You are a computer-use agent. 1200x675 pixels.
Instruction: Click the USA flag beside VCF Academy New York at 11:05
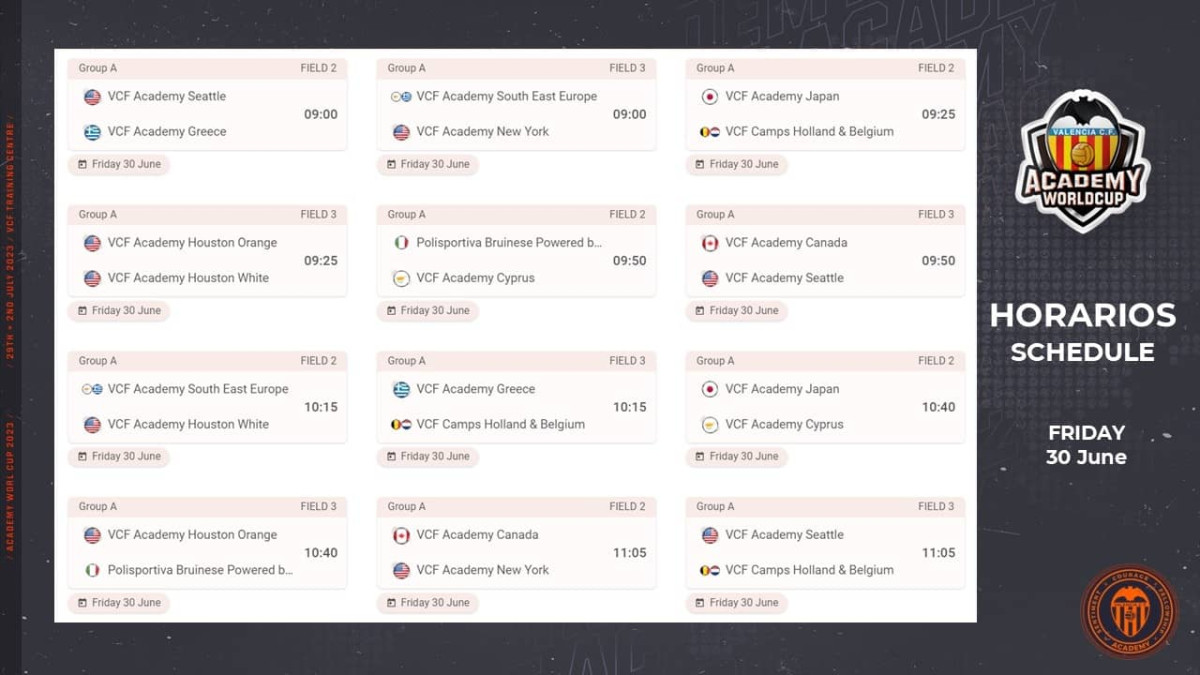401,571
